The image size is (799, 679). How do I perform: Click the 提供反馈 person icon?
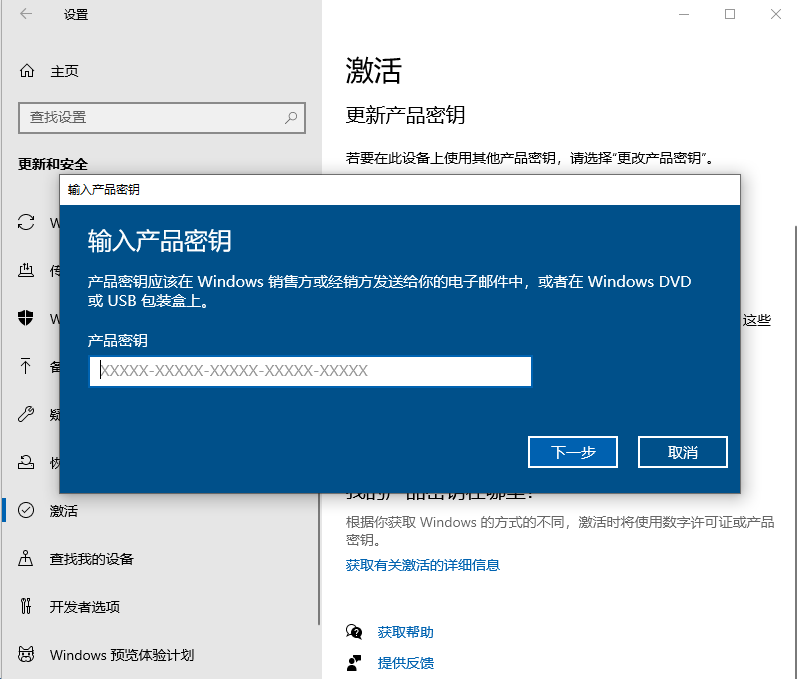coord(354,663)
